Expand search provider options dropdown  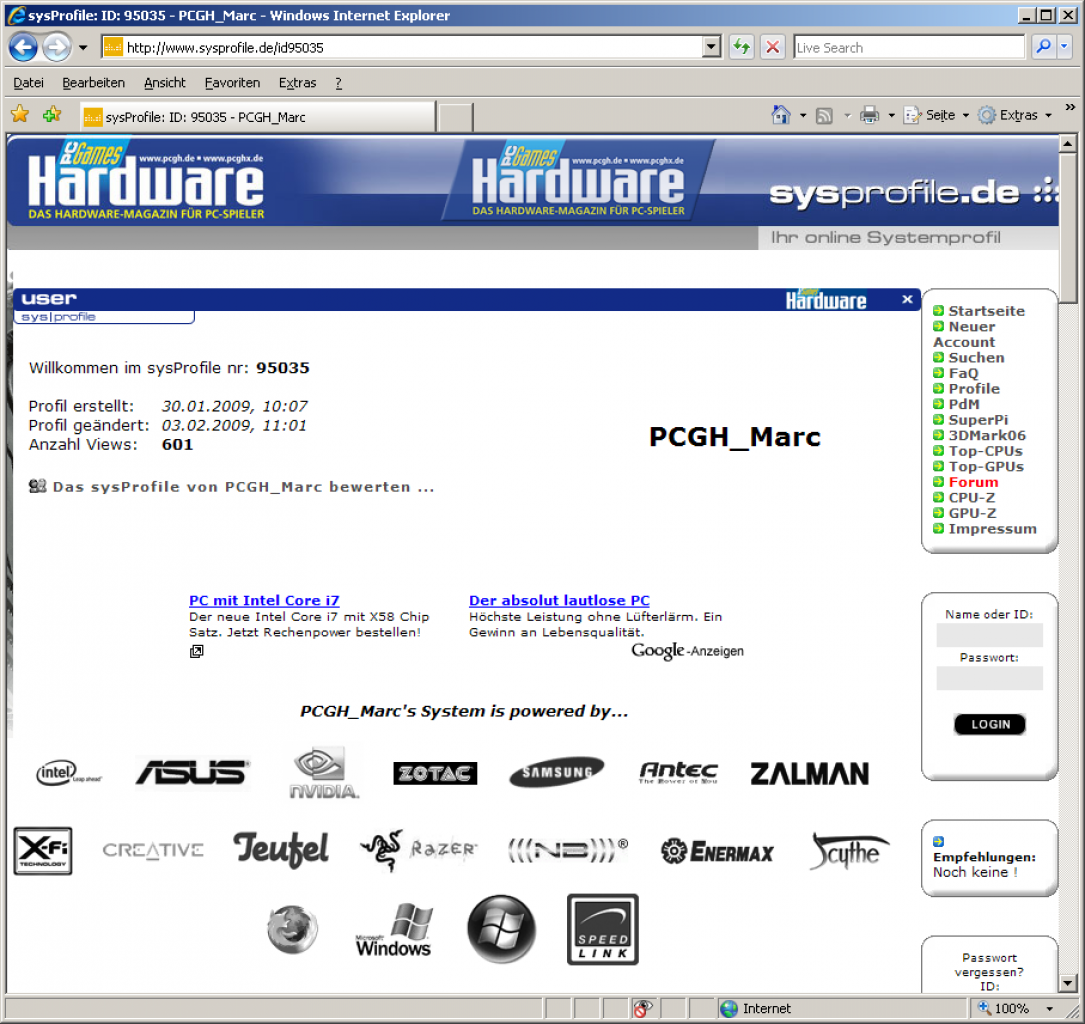(x=1064, y=47)
